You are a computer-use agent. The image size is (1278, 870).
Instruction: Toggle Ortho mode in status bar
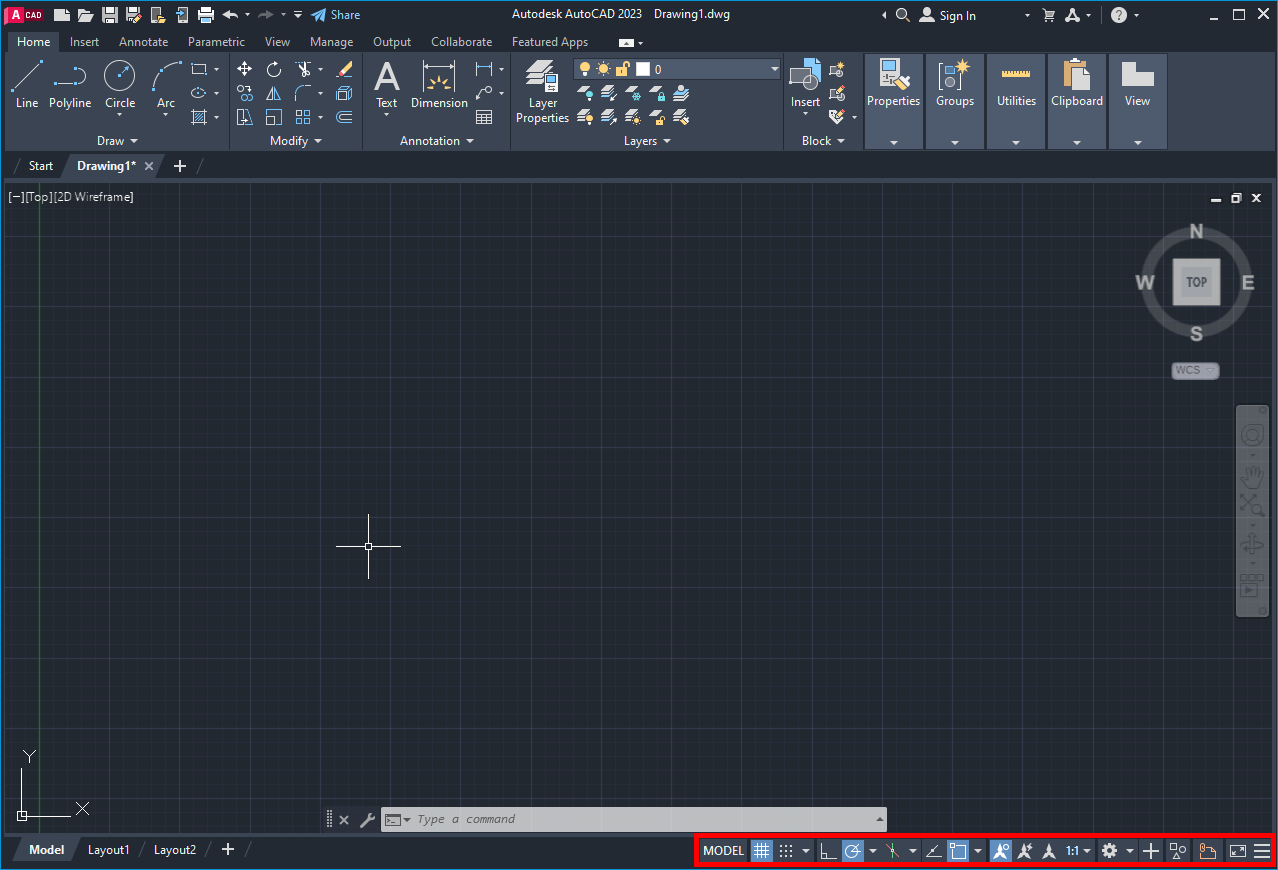pyautogui.click(x=828, y=851)
